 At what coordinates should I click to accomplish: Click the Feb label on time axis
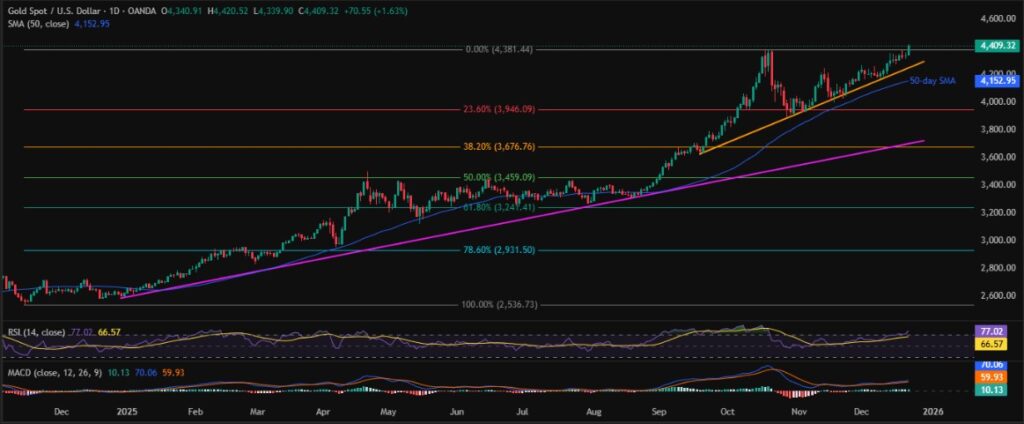tap(197, 413)
